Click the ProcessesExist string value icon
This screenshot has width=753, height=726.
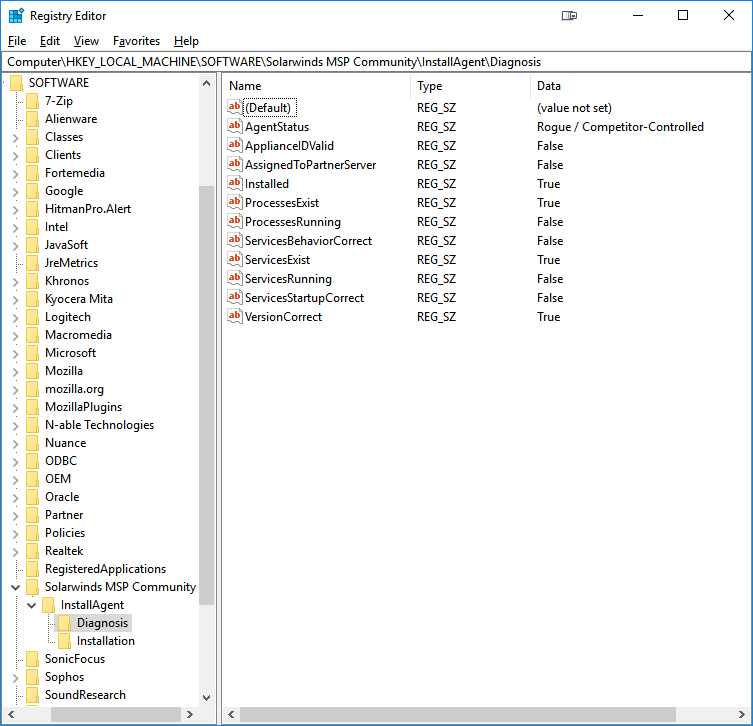pyautogui.click(x=234, y=202)
